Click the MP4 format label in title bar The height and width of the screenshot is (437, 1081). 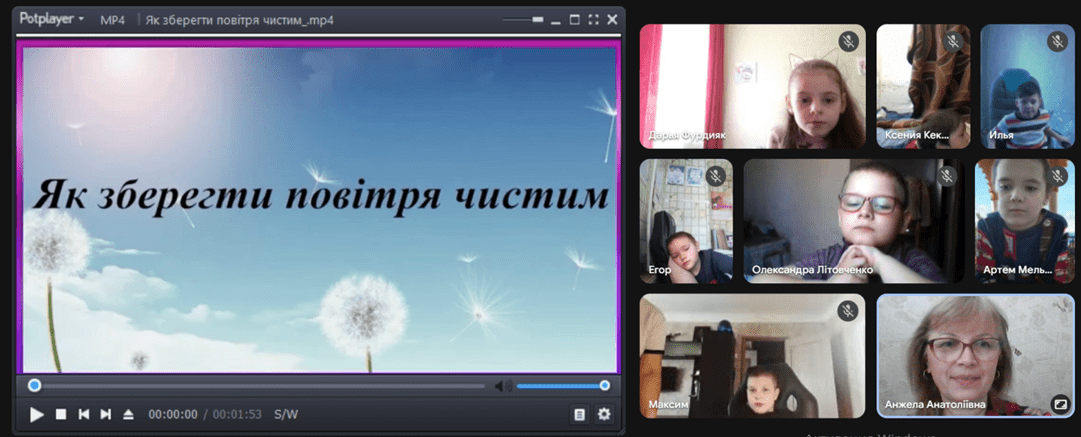pos(112,20)
